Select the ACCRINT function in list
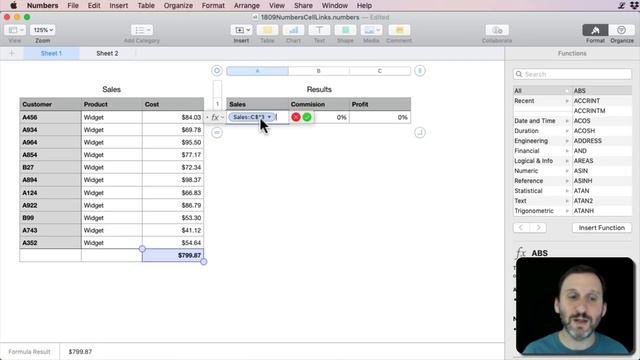 (602, 101)
